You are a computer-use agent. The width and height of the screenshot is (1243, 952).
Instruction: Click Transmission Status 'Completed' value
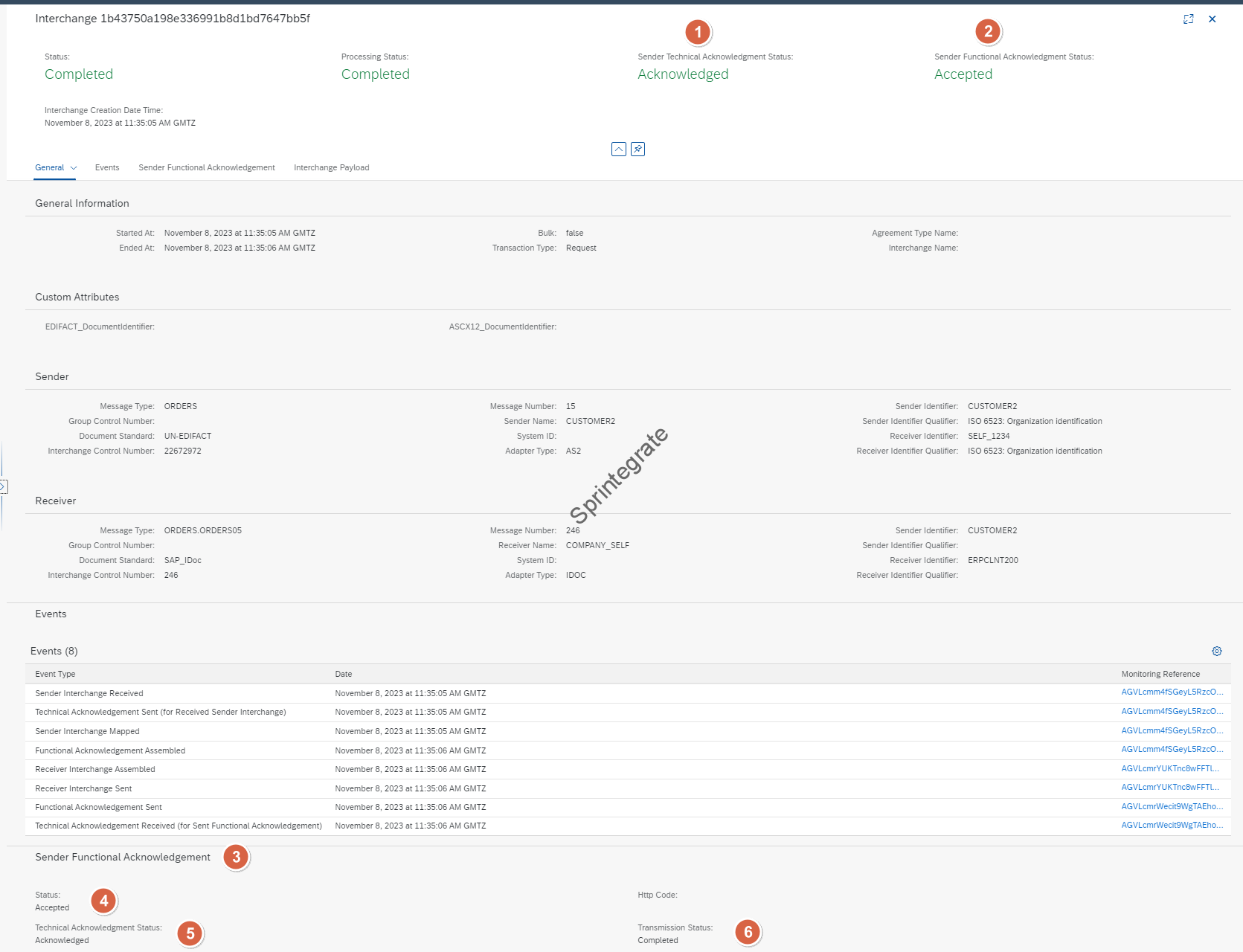click(658, 941)
